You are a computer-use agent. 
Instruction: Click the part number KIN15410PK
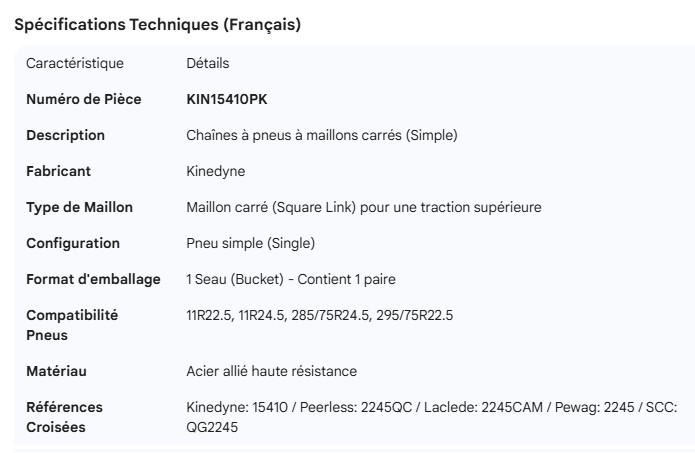coord(227,99)
